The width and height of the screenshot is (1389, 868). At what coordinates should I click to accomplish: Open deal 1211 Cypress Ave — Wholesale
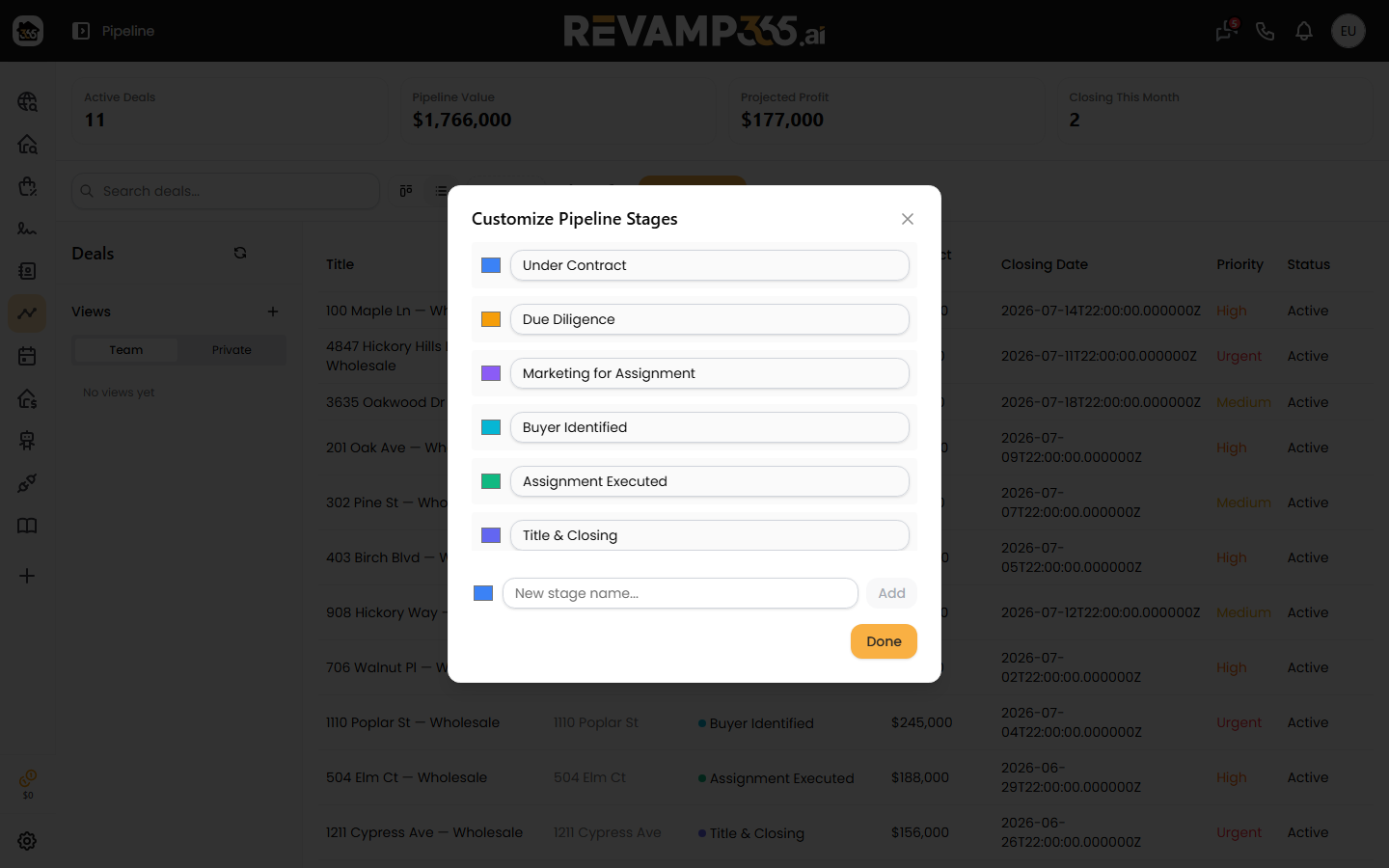(424, 832)
